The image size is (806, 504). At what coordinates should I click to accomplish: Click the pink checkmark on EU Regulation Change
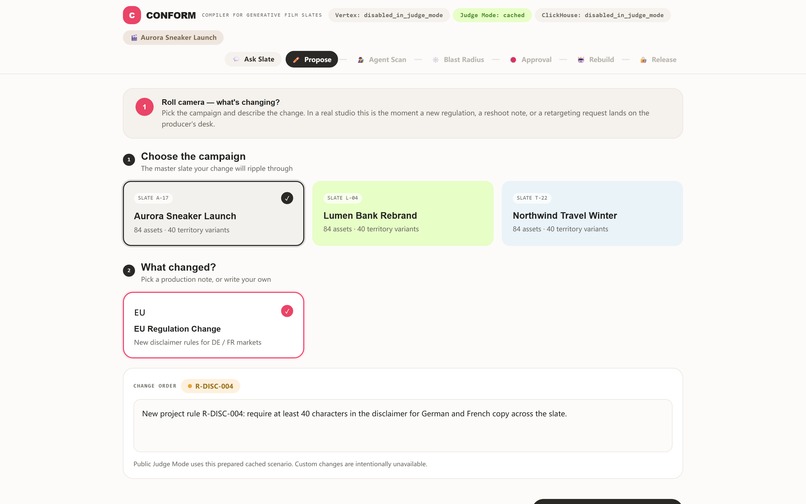tap(287, 311)
